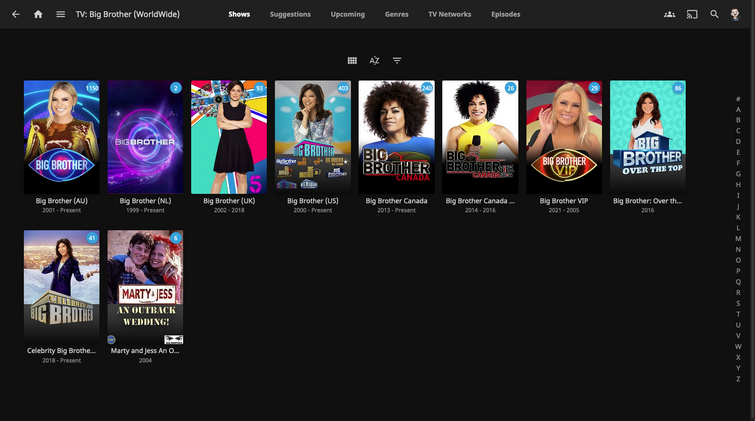Click the 403 episode count badge
Image resolution: width=755 pixels, height=421 pixels.
(x=343, y=88)
